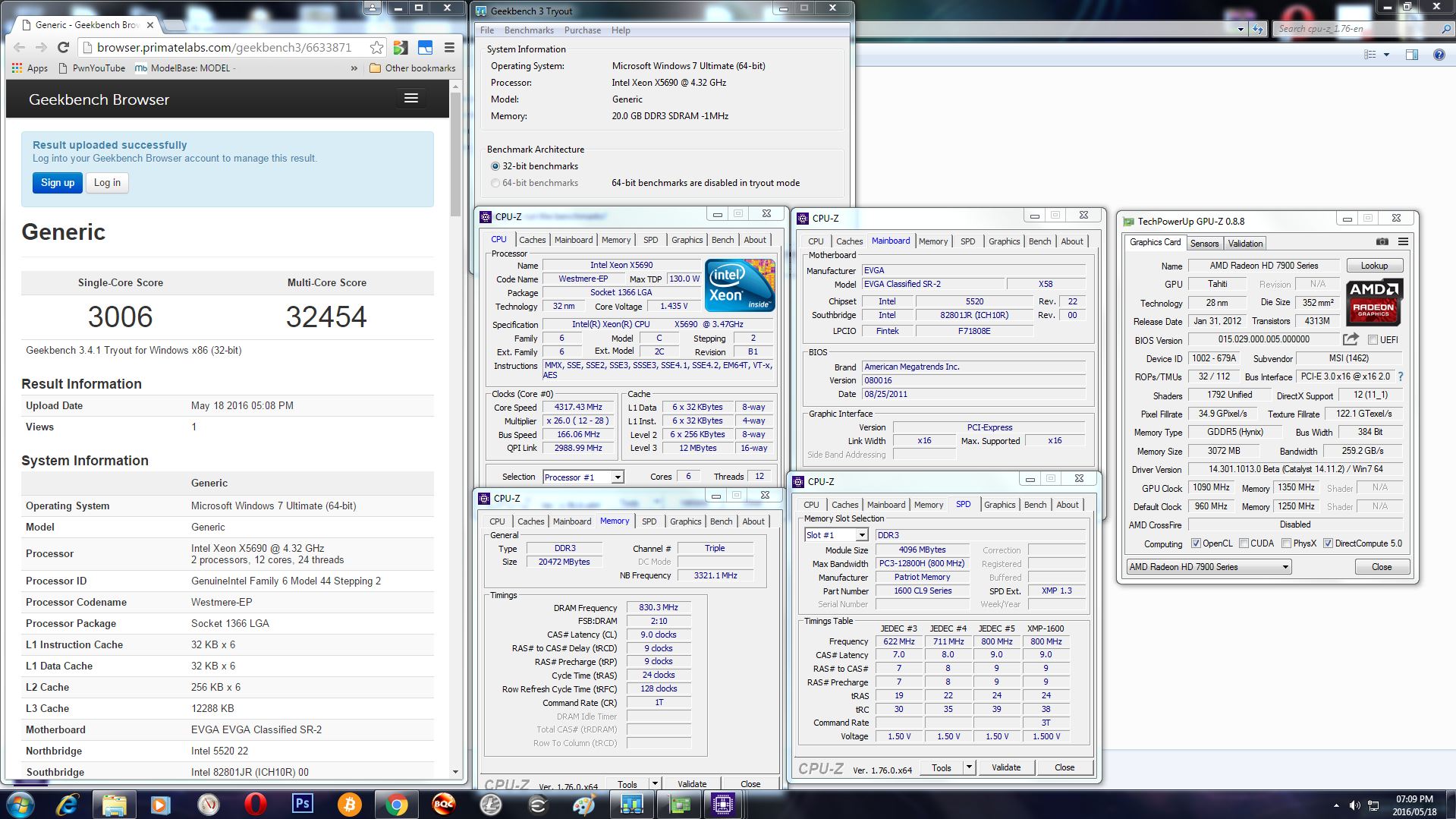Click Bus Interface question mark in GPU-Z

tap(1401, 376)
